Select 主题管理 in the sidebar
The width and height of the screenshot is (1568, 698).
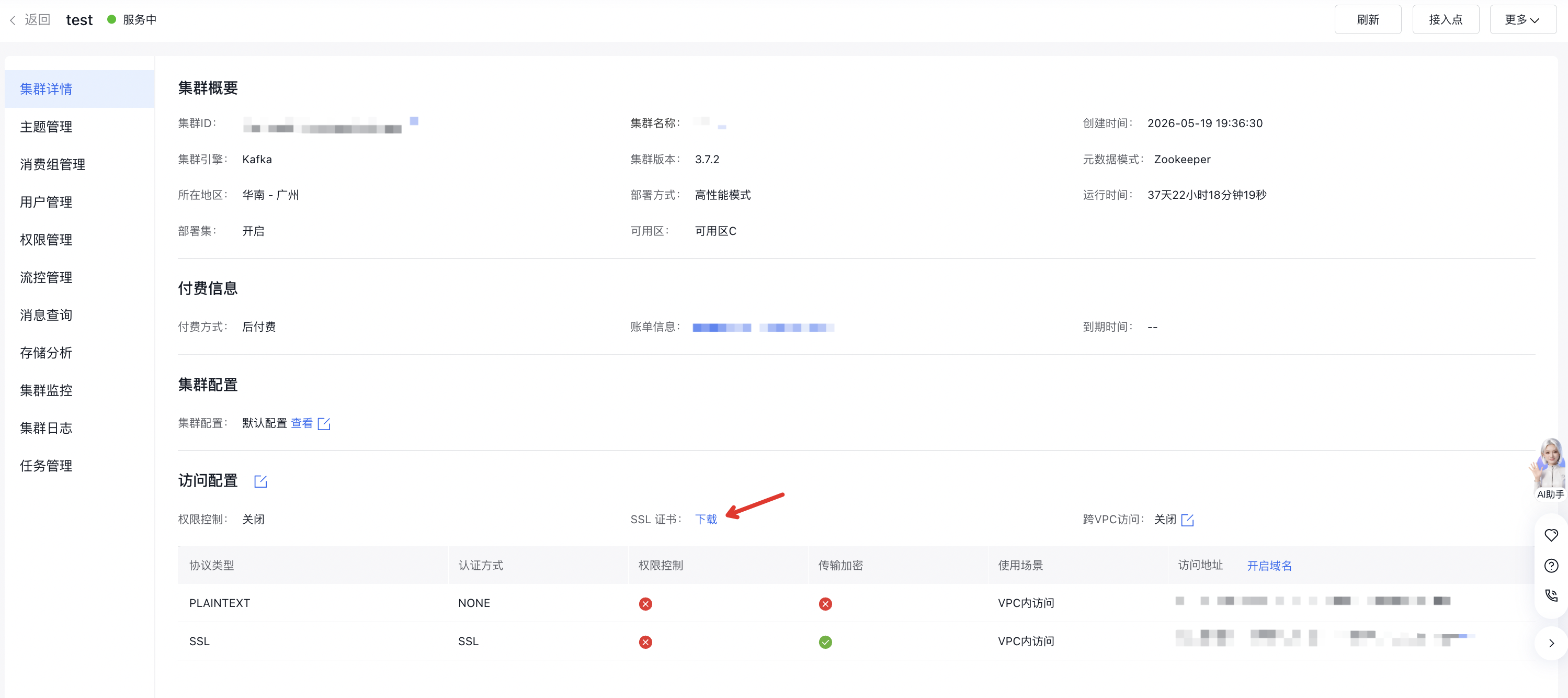(x=46, y=127)
